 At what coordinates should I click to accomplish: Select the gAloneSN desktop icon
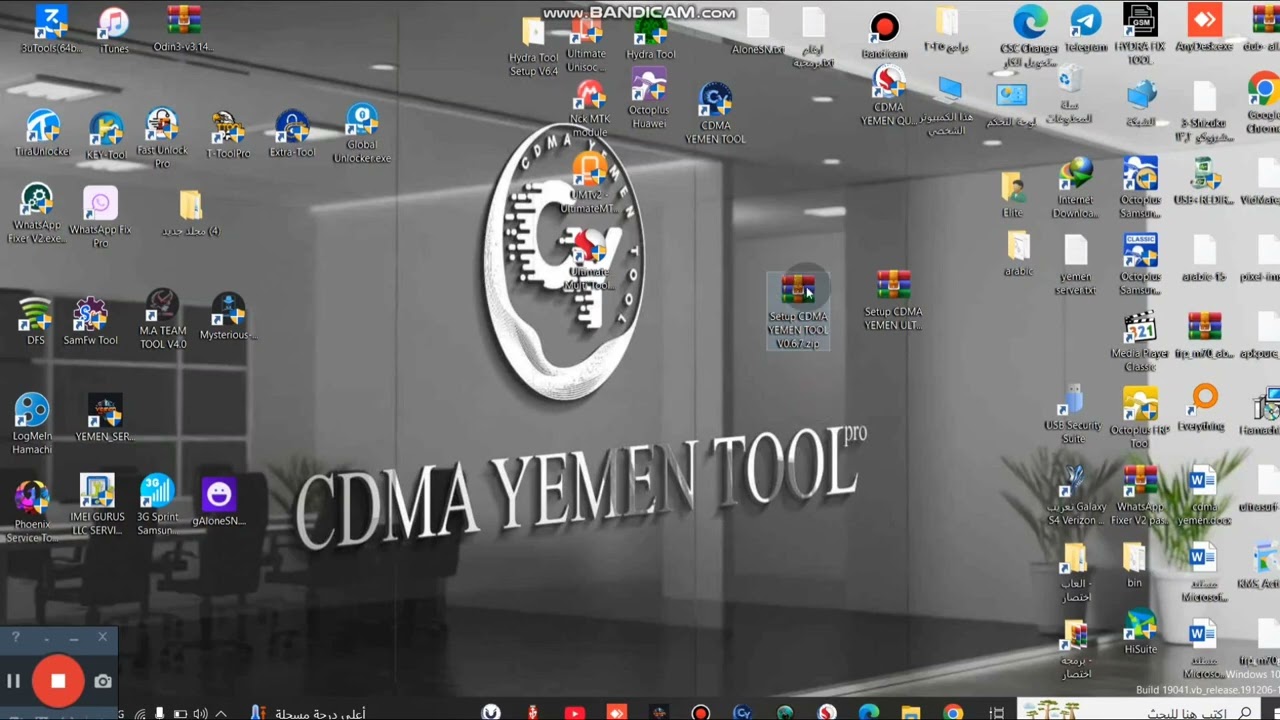[x=218, y=502]
